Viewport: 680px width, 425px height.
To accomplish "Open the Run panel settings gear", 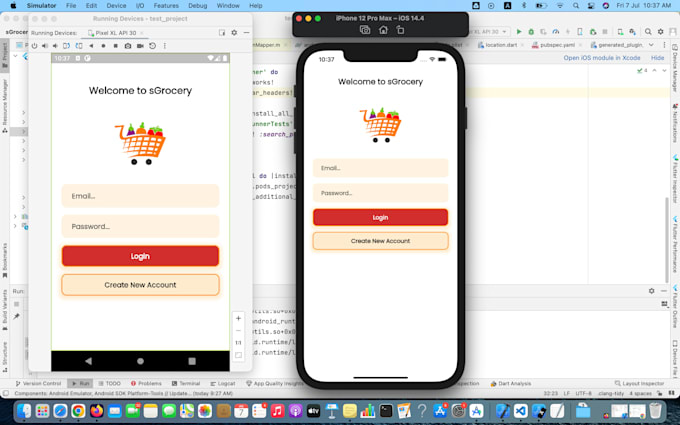I will (x=651, y=291).
